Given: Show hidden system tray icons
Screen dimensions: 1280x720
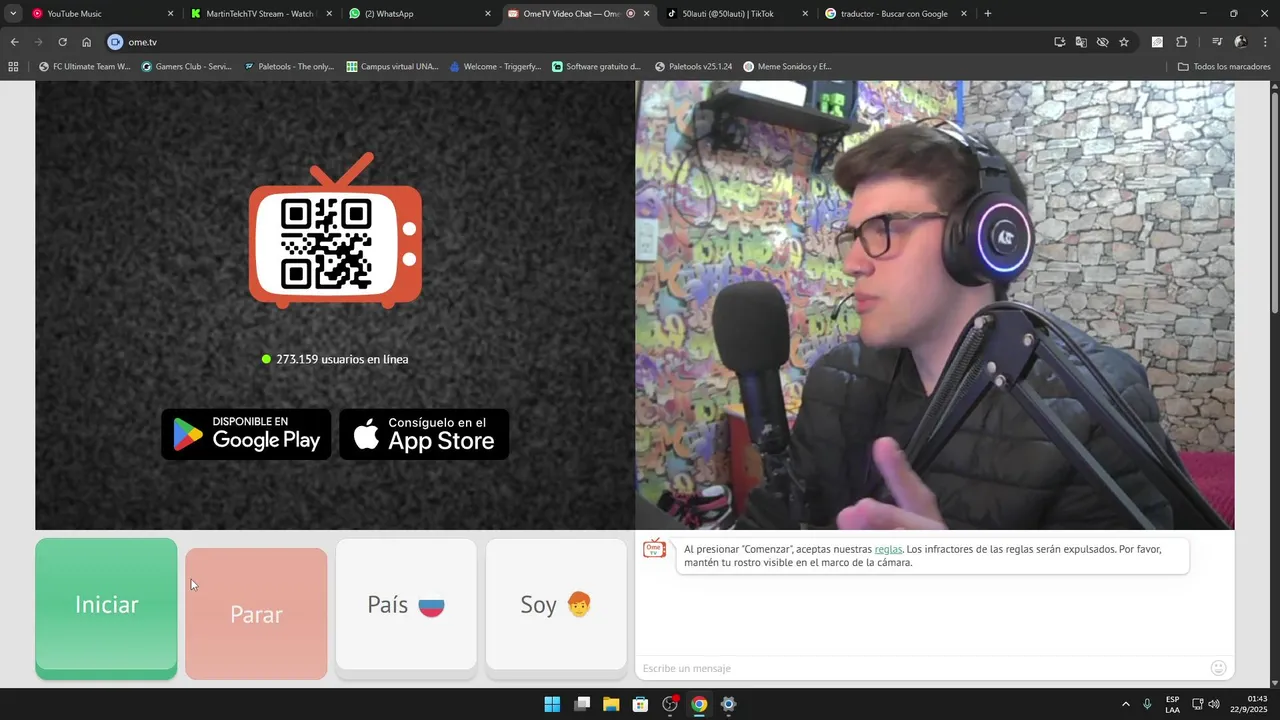Looking at the screenshot, I should pos(1125,704).
